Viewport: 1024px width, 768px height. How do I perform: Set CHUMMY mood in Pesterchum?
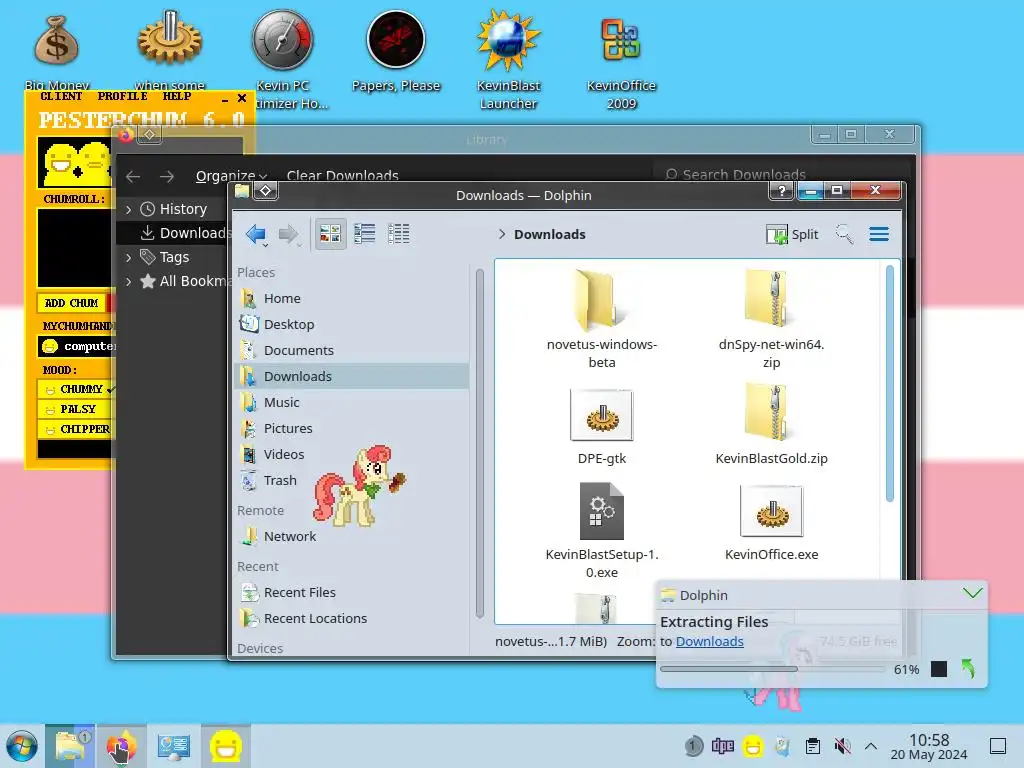[x=76, y=389]
